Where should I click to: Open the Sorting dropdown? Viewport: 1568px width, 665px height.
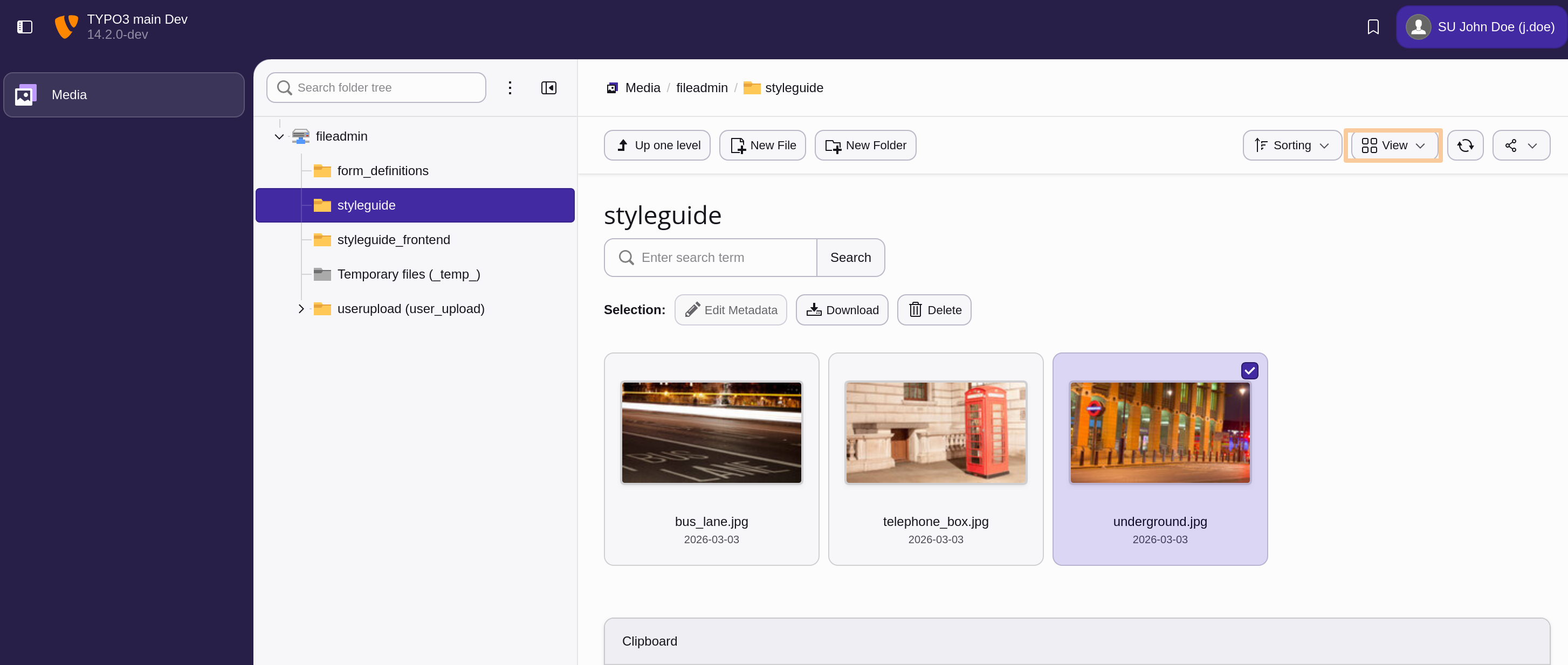click(x=1291, y=145)
